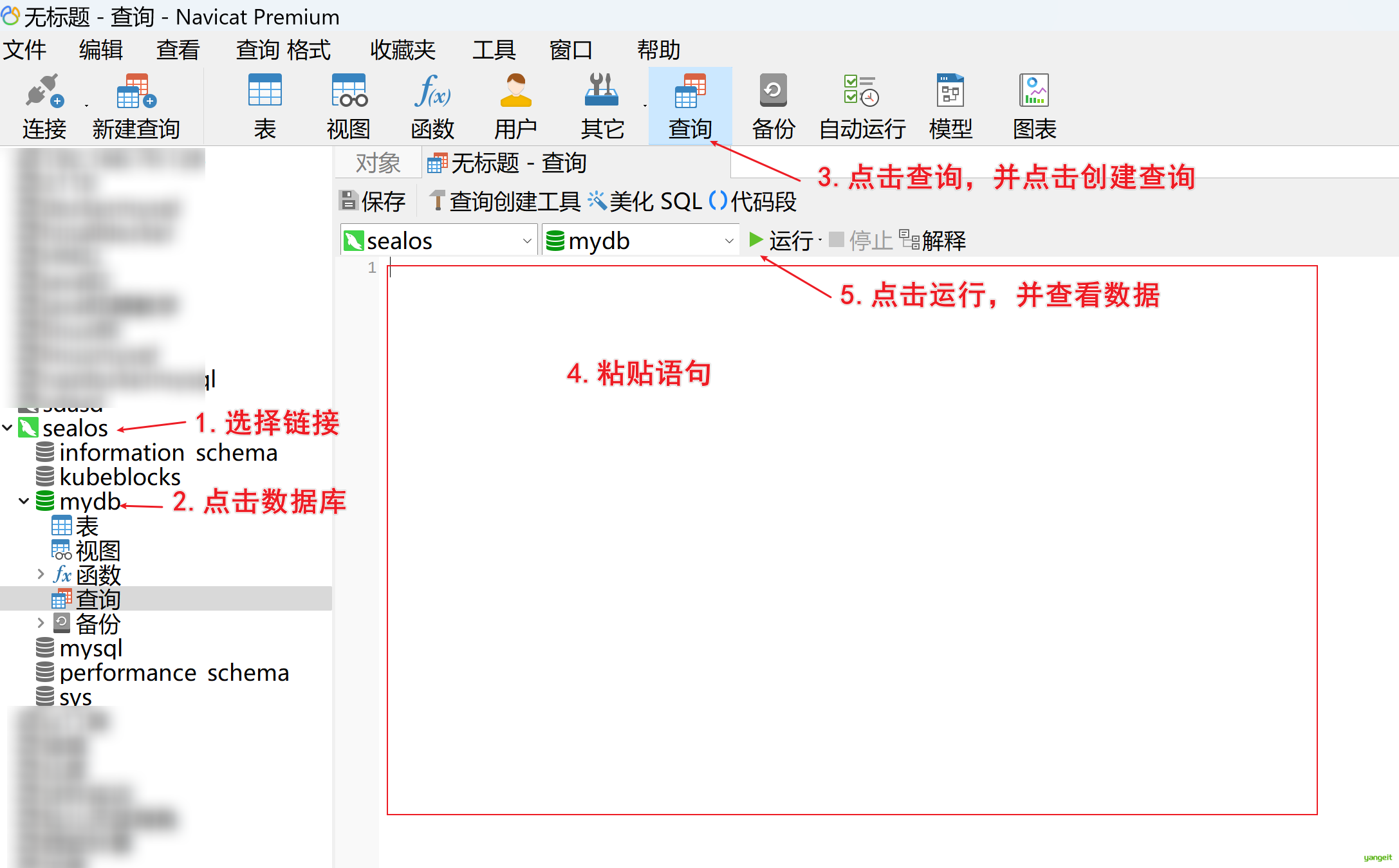Open the File (文件) menu
This screenshot has height=868, width=1399.
[24, 50]
